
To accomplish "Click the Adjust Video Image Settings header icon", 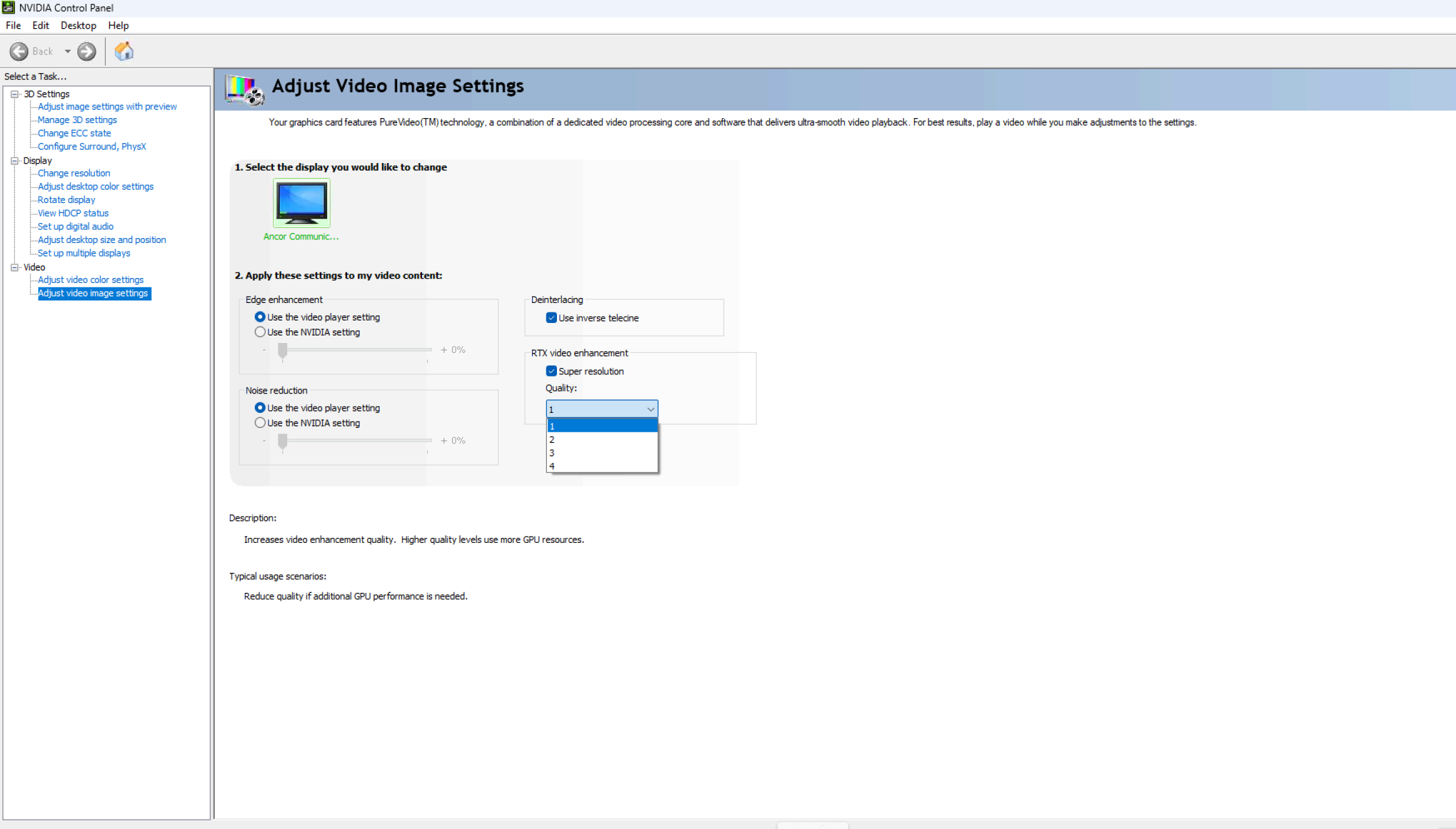I will (245, 89).
